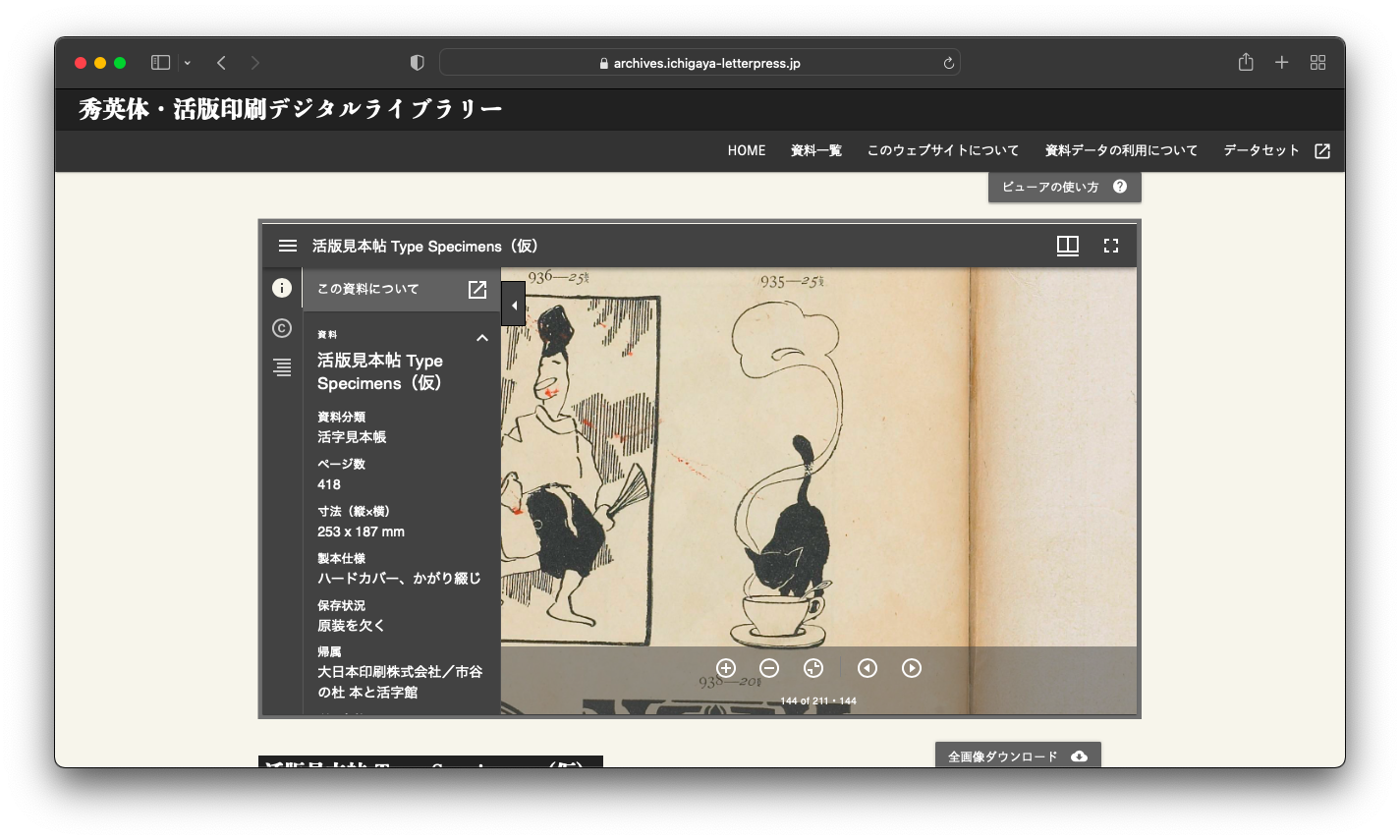Click ハードカバー、かがり綴じ binding text
The width and height of the screenshot is (1400, 840).
pos(399,579)
